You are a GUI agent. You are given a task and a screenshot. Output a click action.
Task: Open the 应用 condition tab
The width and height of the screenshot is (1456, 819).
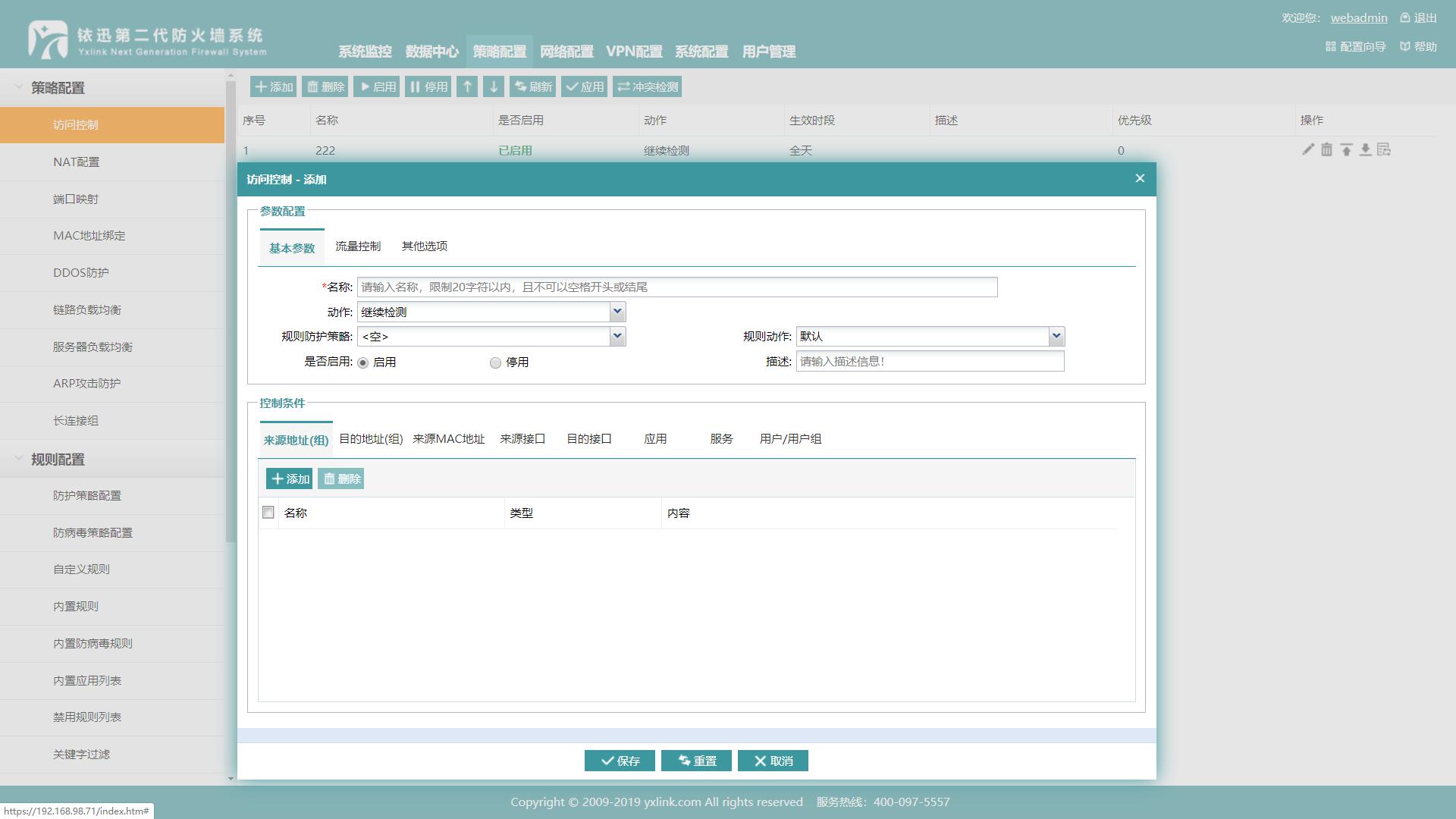pos(655,438)
